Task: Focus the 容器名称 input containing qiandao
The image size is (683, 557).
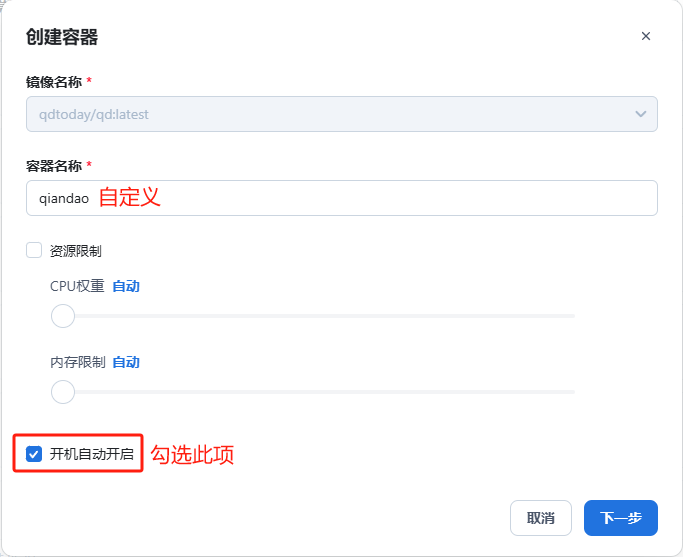Action: point(342,198)
